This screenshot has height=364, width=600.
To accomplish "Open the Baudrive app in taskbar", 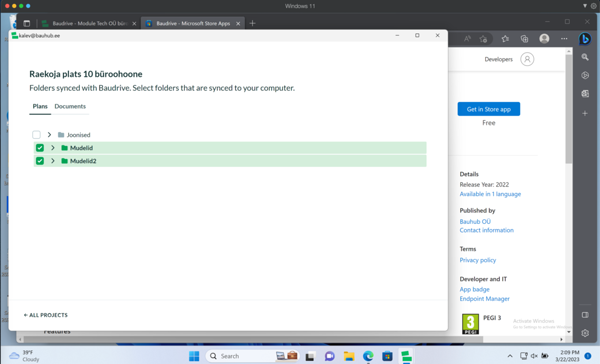I will (x=406, y=356).
